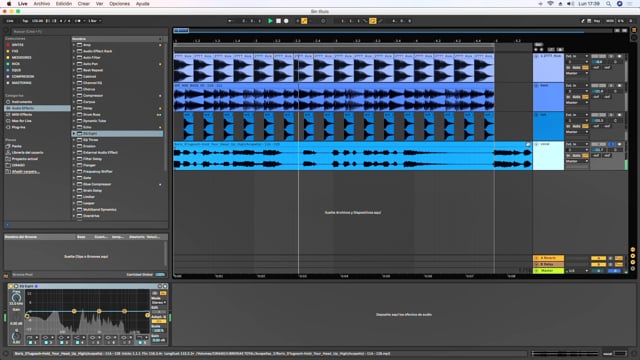This screenshot has width=640, height=360.
Task: Click the orange loop switch in transport
Action: click(373, 21)
